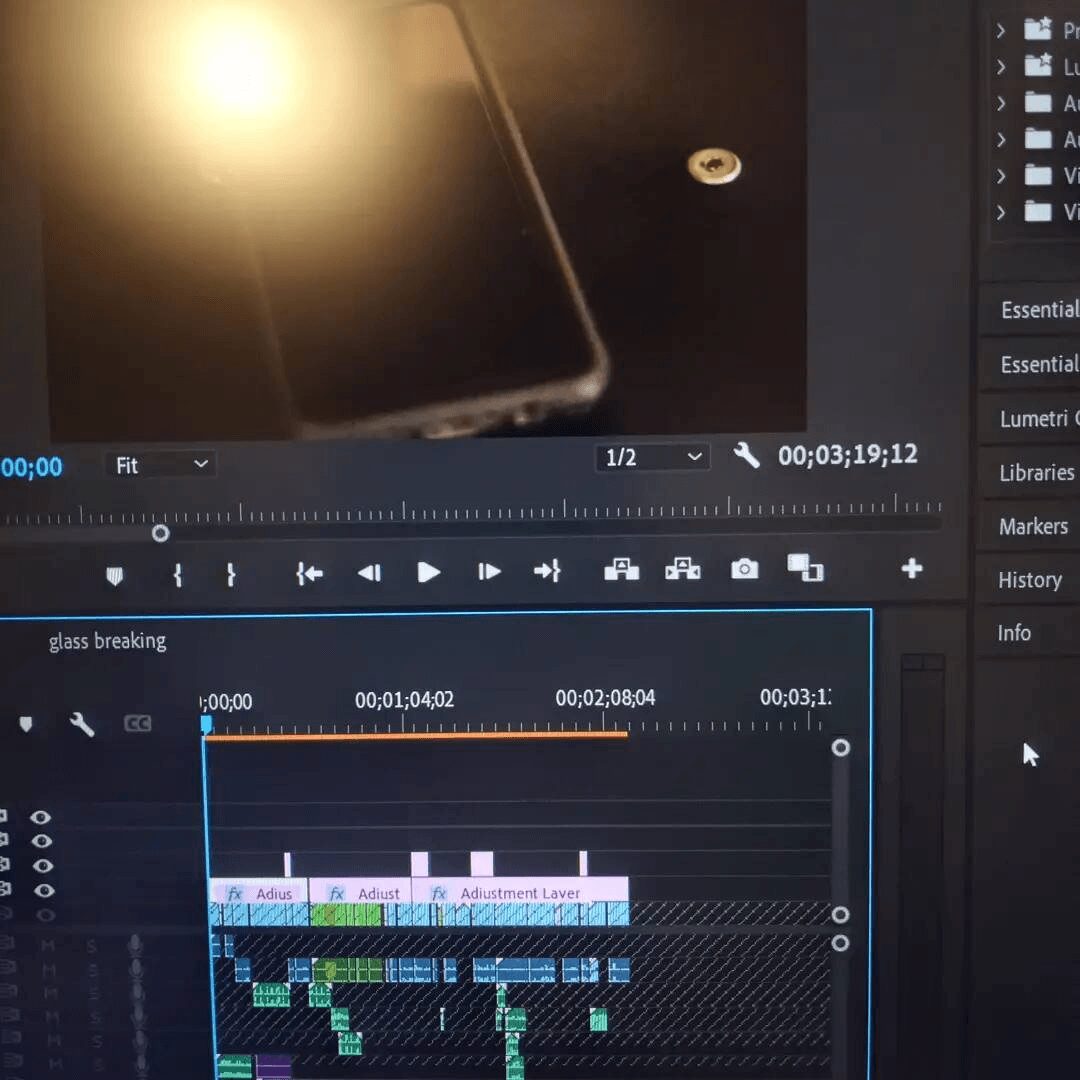Toggle the topmost video track eye icon
Viewport: 1080px width, 1080px height.
[x=40, y=817]
